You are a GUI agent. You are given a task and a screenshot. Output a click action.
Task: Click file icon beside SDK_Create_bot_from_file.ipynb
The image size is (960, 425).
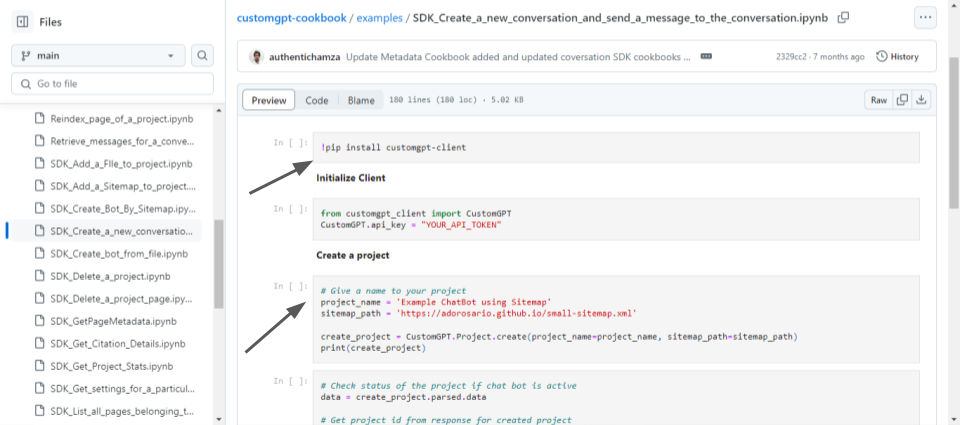(x=40, y=254)
